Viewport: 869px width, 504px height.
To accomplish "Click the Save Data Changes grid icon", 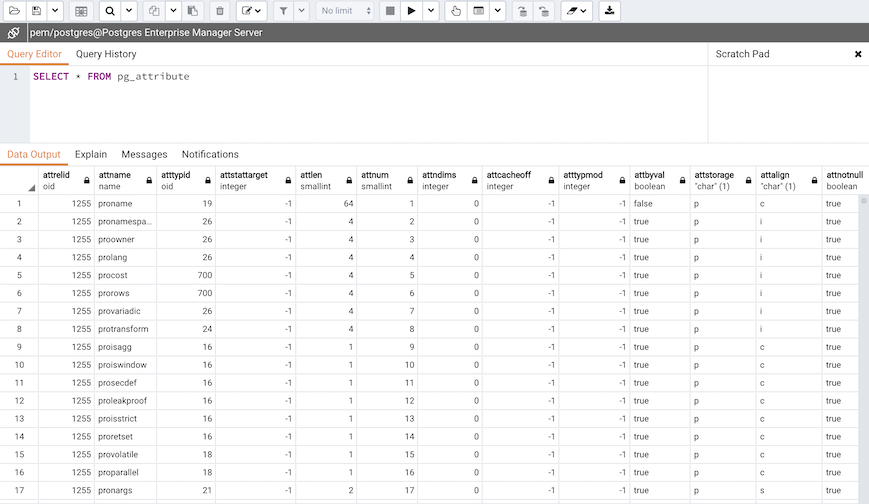I will point(81,11).
